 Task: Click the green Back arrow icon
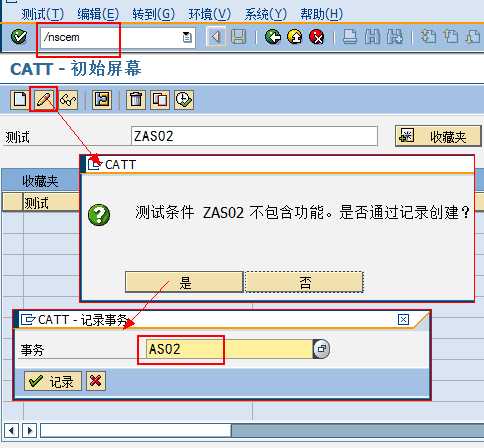click(x=273, y=37)
